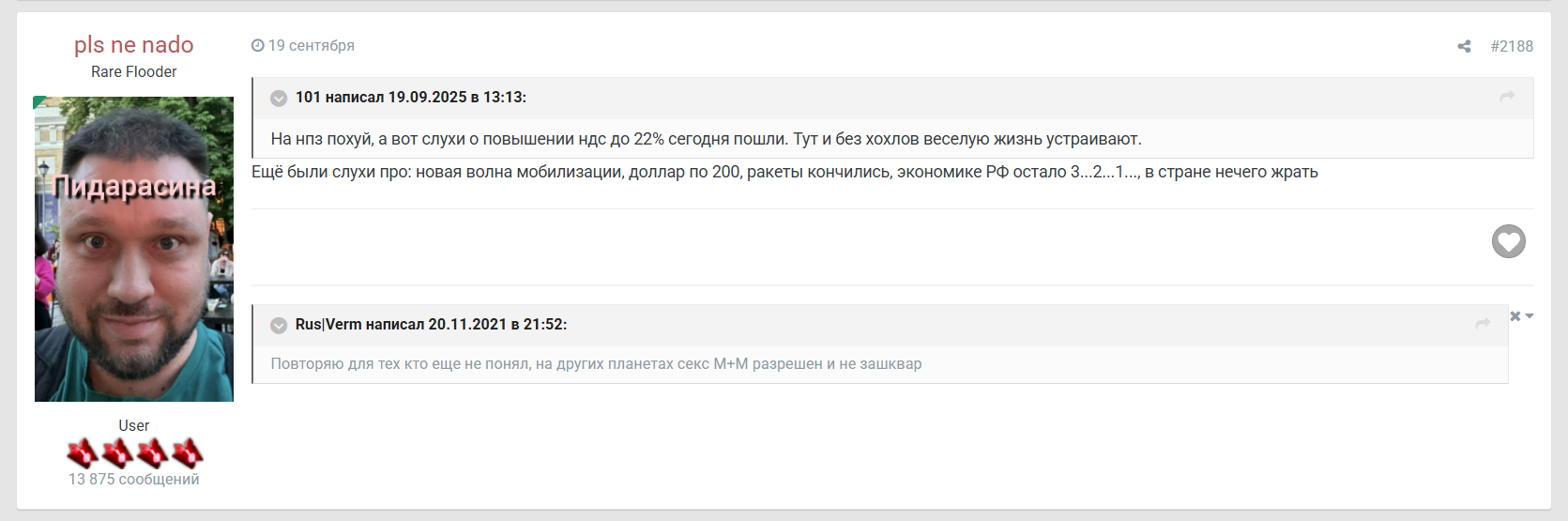Click the share post icon
The width and height of the screenshot is (1568, 521).
(1464, 46)
